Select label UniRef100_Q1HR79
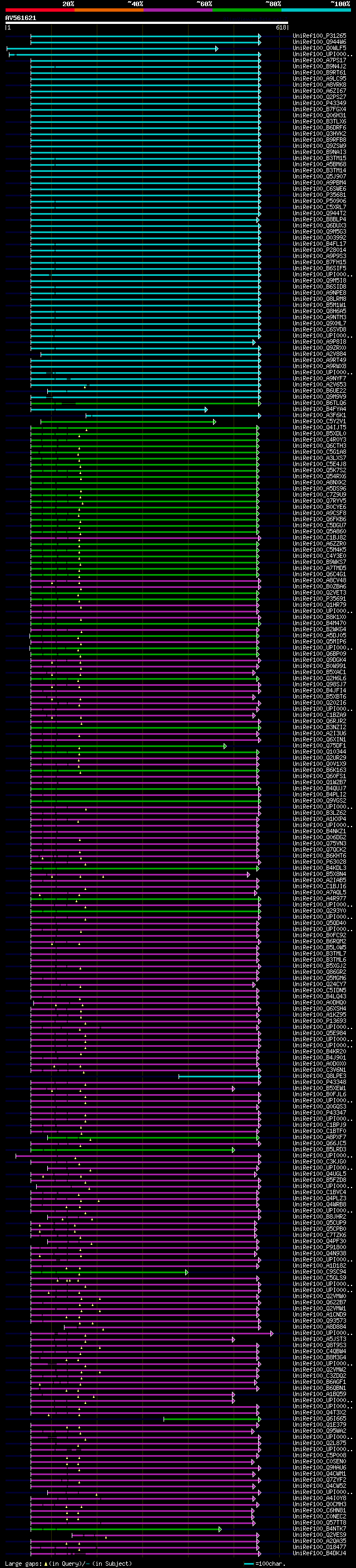 tap(319, 605)
